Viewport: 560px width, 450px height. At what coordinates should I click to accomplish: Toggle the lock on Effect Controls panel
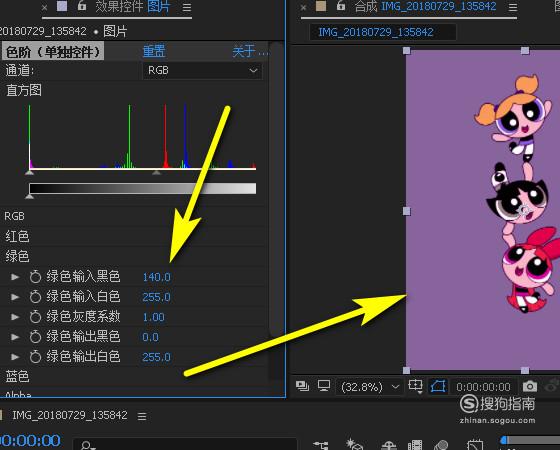[x=82, y=5]
